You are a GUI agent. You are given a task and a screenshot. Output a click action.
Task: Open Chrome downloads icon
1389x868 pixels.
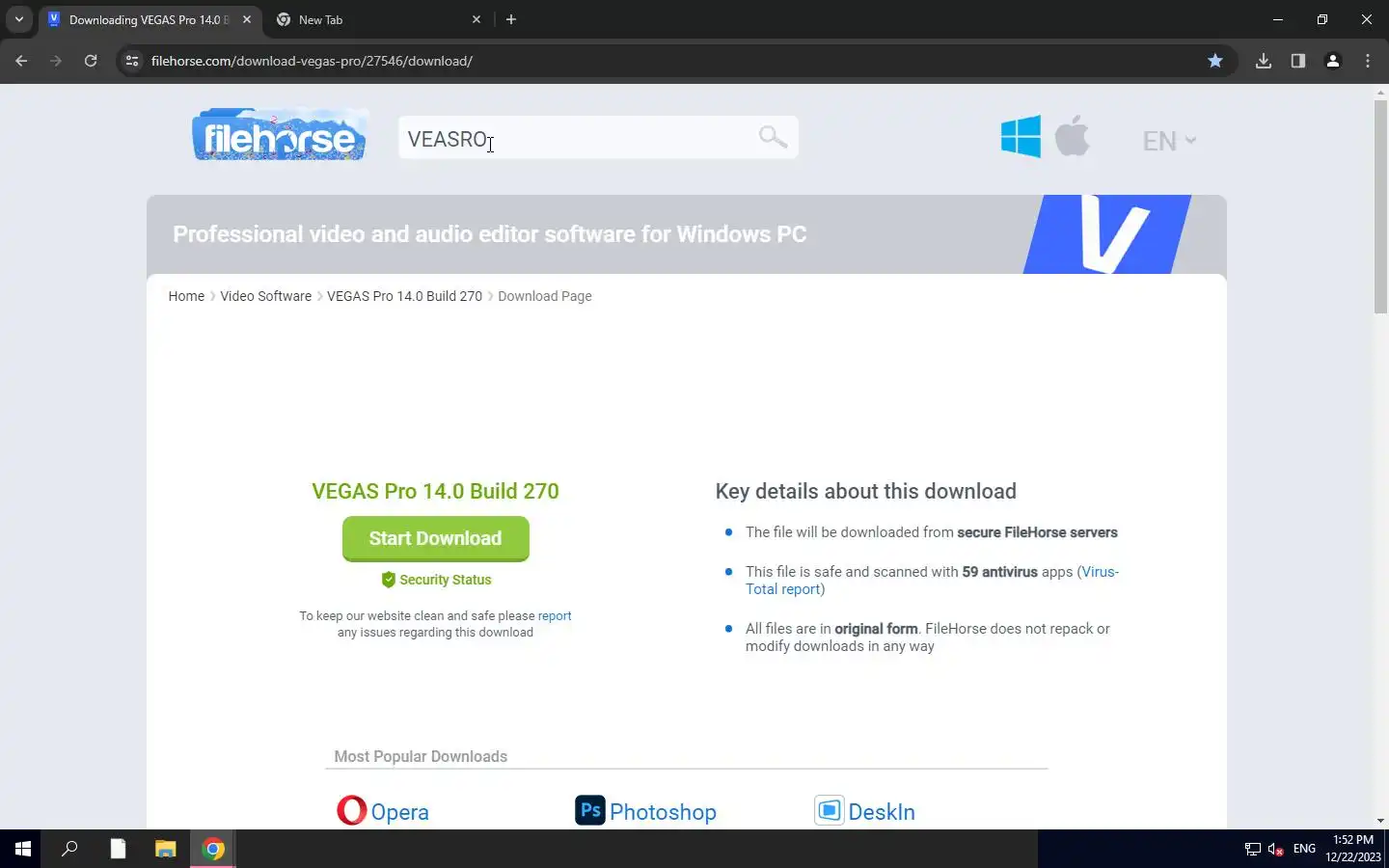tap(1264, 61)
